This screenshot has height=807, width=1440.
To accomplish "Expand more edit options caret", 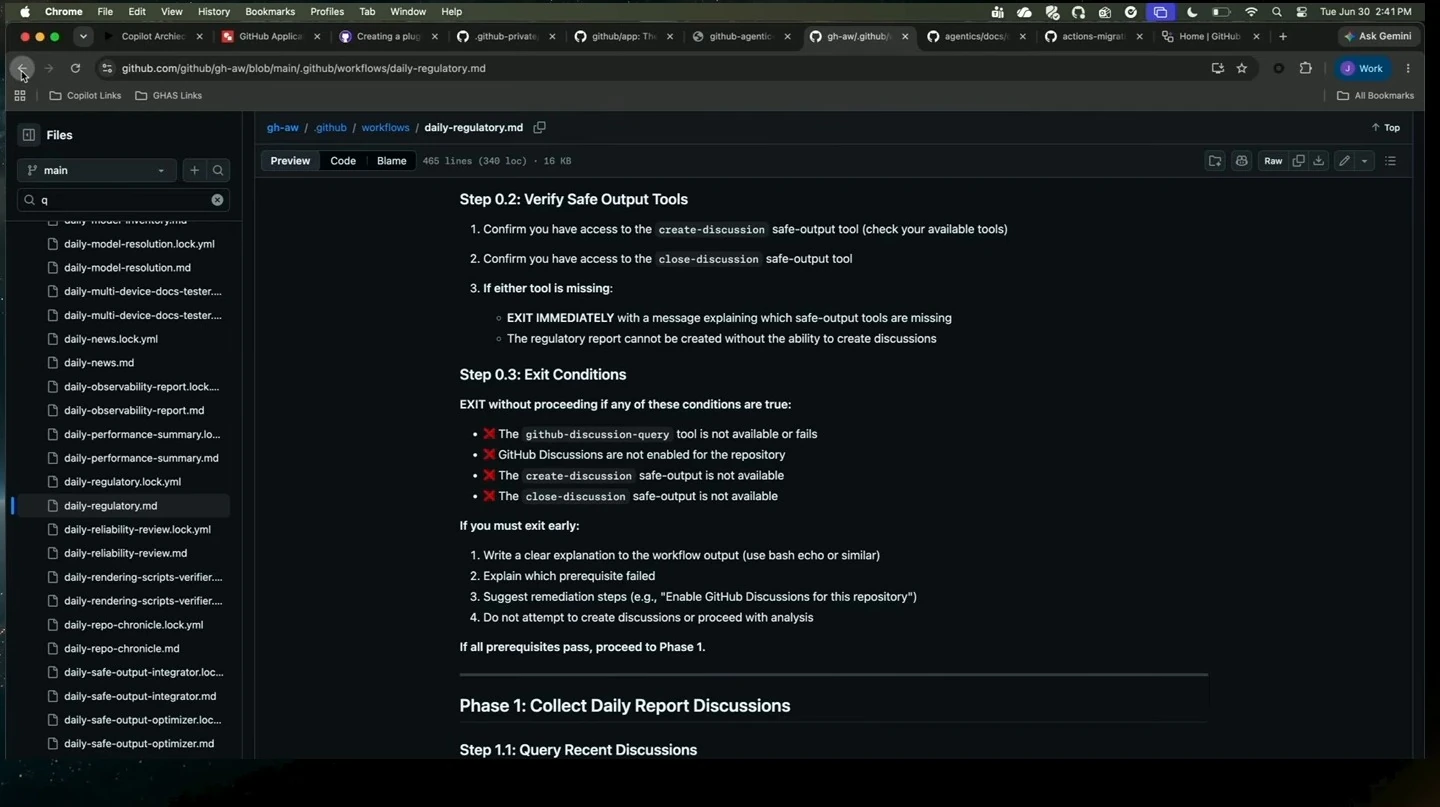I will pos(1364,161).
